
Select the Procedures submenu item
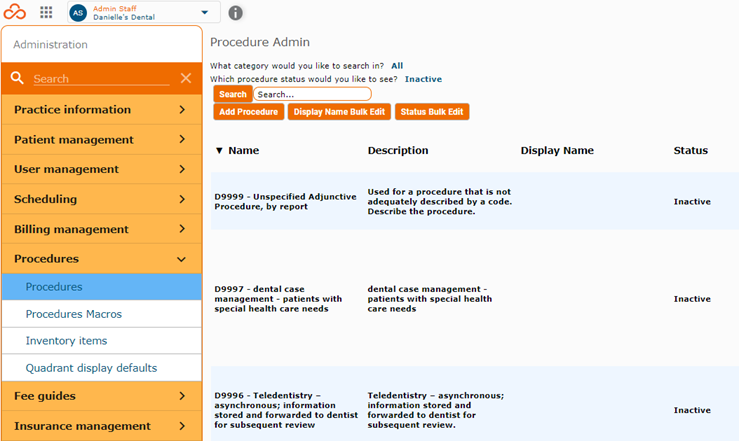tap(102, 286)
